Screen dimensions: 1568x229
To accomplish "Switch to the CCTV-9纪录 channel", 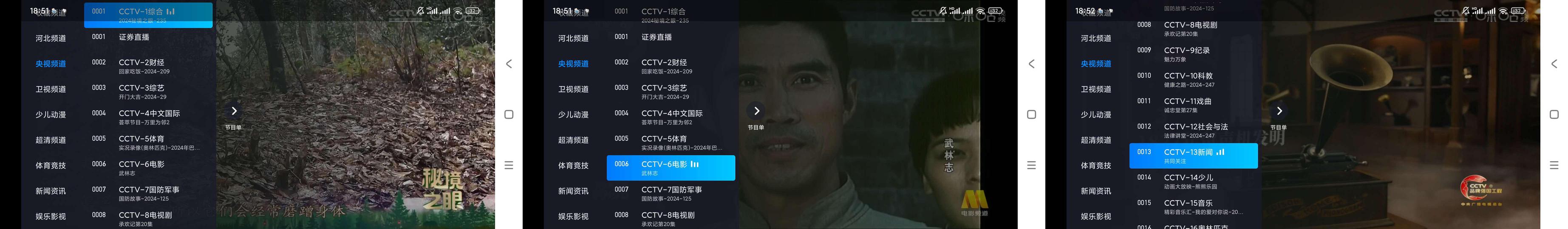I will (x=1194, y=54).
